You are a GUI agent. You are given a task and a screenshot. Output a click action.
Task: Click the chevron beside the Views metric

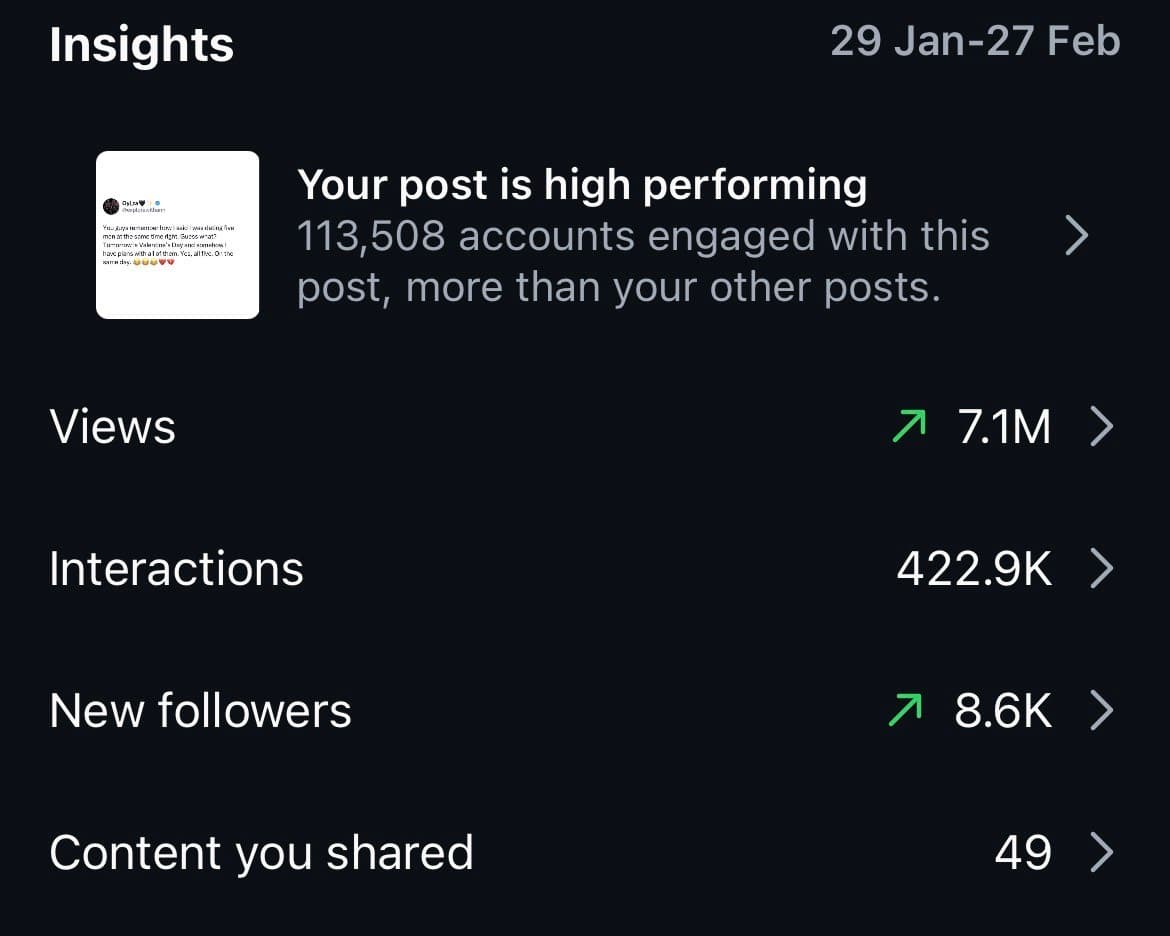click(x=1103, y=426)
